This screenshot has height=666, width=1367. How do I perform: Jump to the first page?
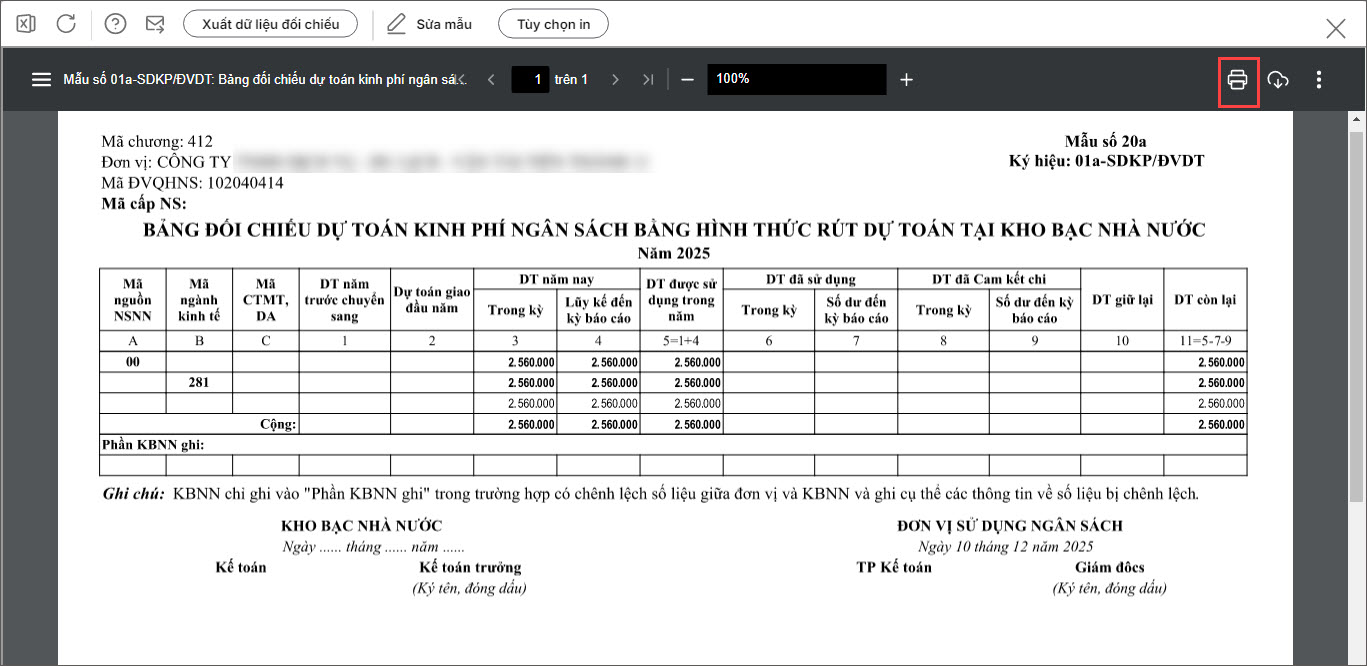pyautogui.click(x=461, y=80)
